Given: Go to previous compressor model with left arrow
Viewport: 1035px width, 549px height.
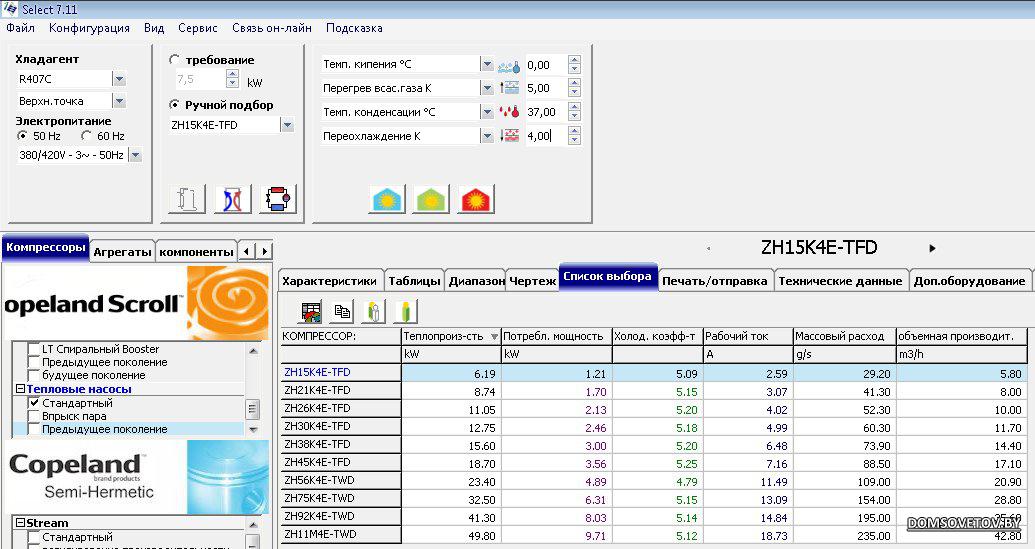Looking at the screenshot, I should (709, 249).
